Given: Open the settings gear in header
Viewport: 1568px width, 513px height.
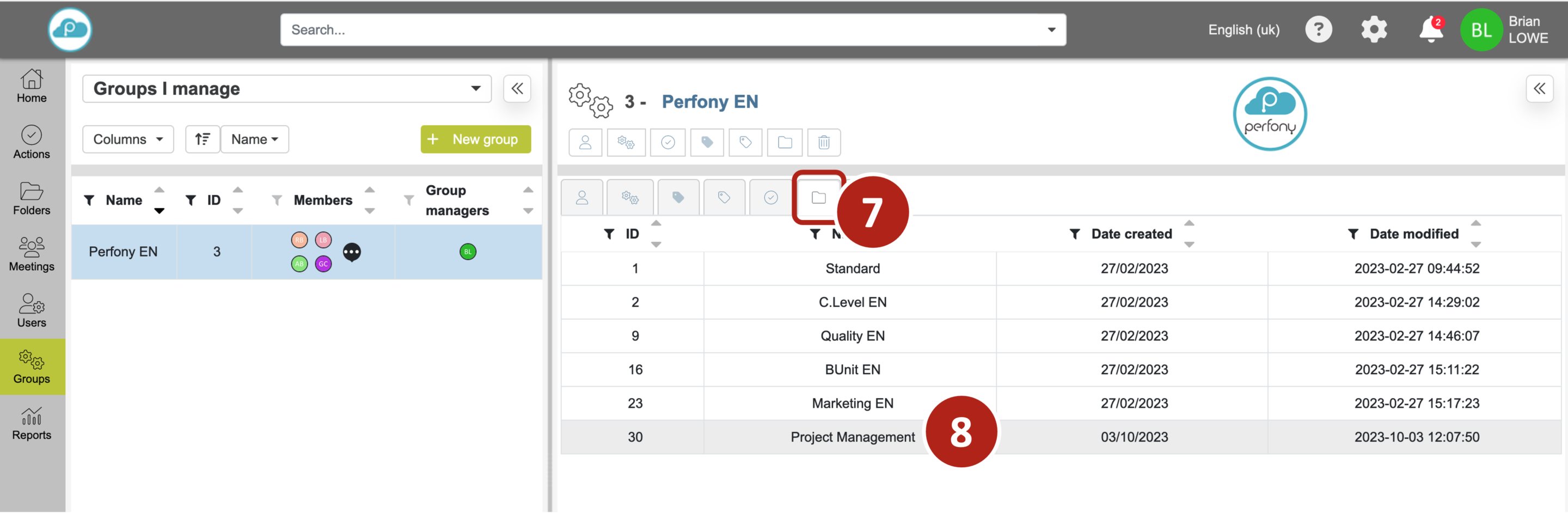Looking at the screenshot, I should tap(1374, 30).
